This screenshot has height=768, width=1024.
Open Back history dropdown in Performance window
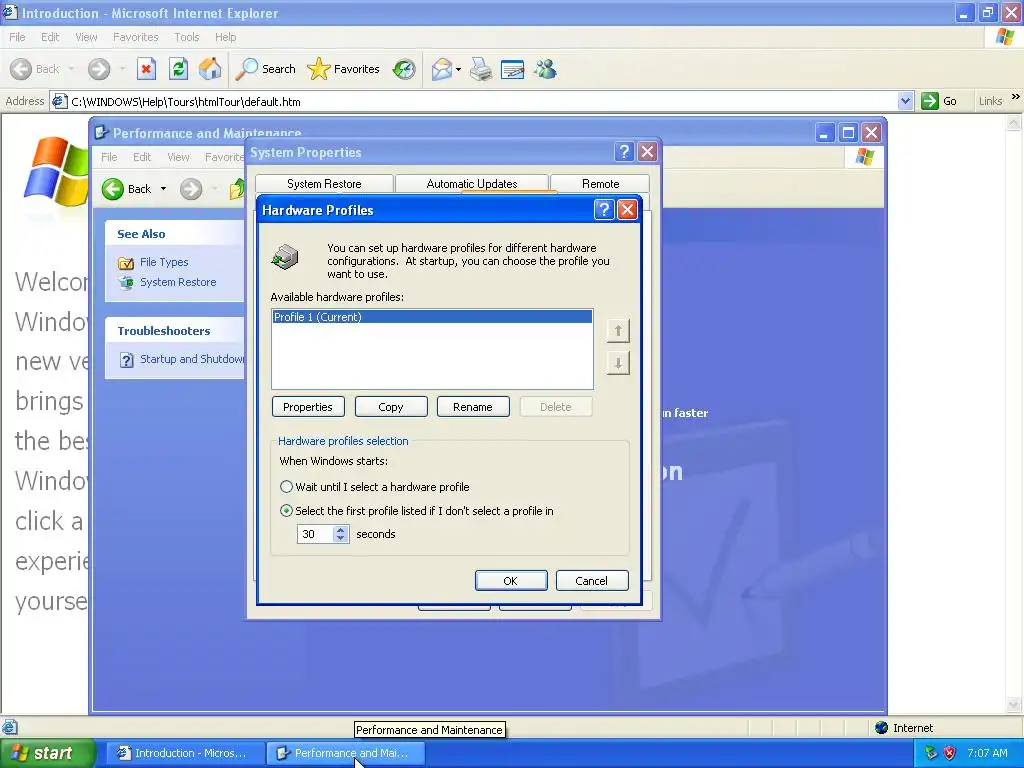[163, 189]
